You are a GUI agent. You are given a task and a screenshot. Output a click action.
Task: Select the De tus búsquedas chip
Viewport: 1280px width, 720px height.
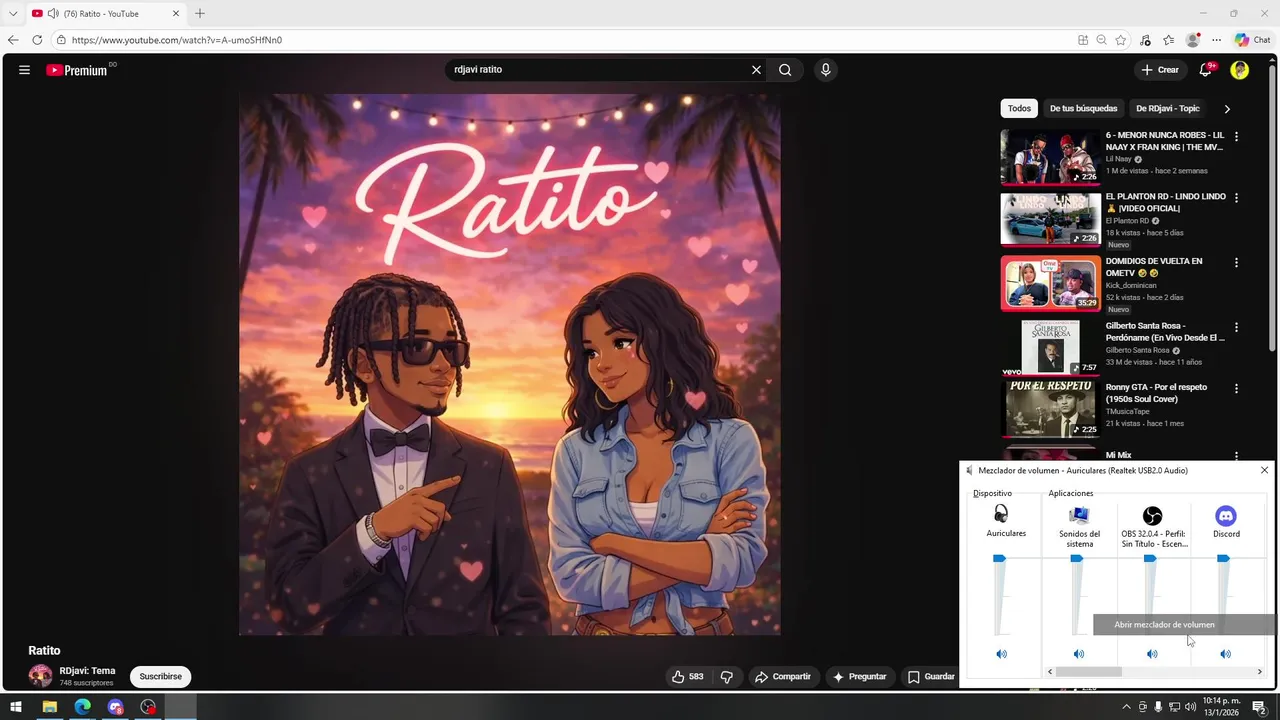tap(1083, 108)
